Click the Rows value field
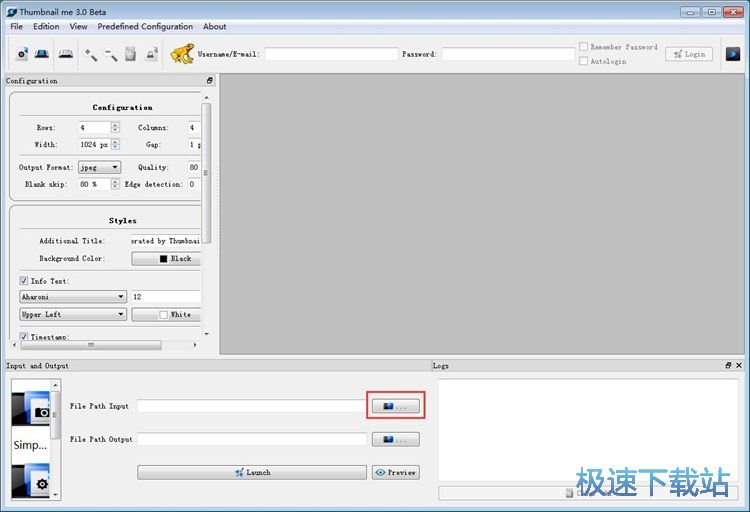This screenshot has height=512, width=750. 95,127
